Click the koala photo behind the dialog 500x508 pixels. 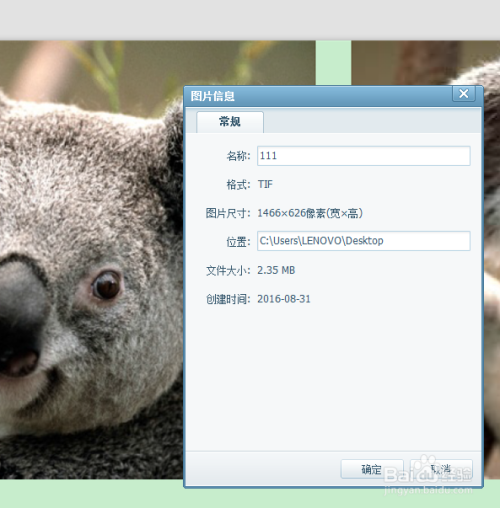(92, 260)
